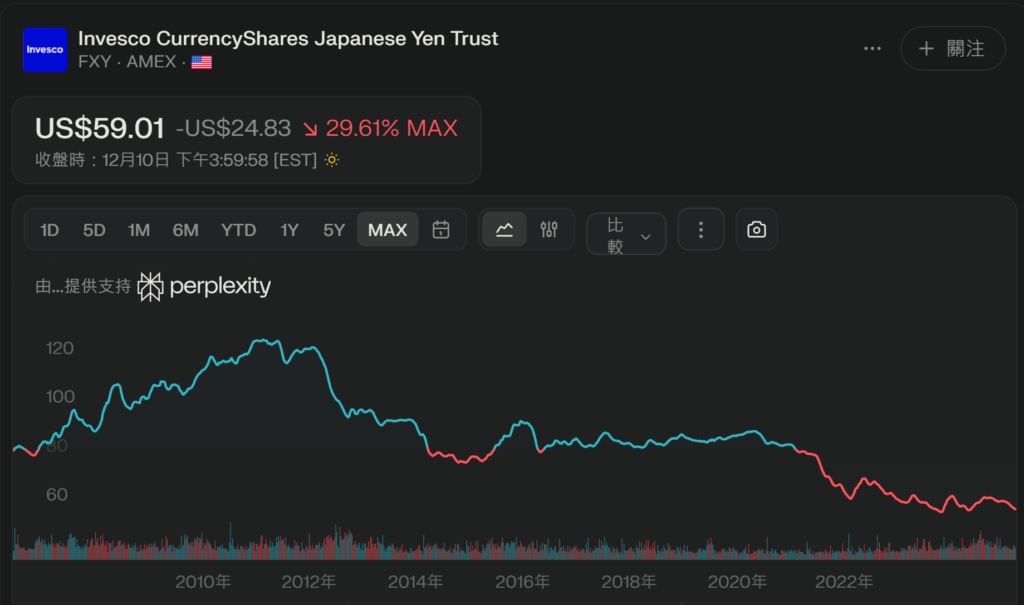The image size is (1024, 605).
Task: Switch to line chart view
Action: 504,230
